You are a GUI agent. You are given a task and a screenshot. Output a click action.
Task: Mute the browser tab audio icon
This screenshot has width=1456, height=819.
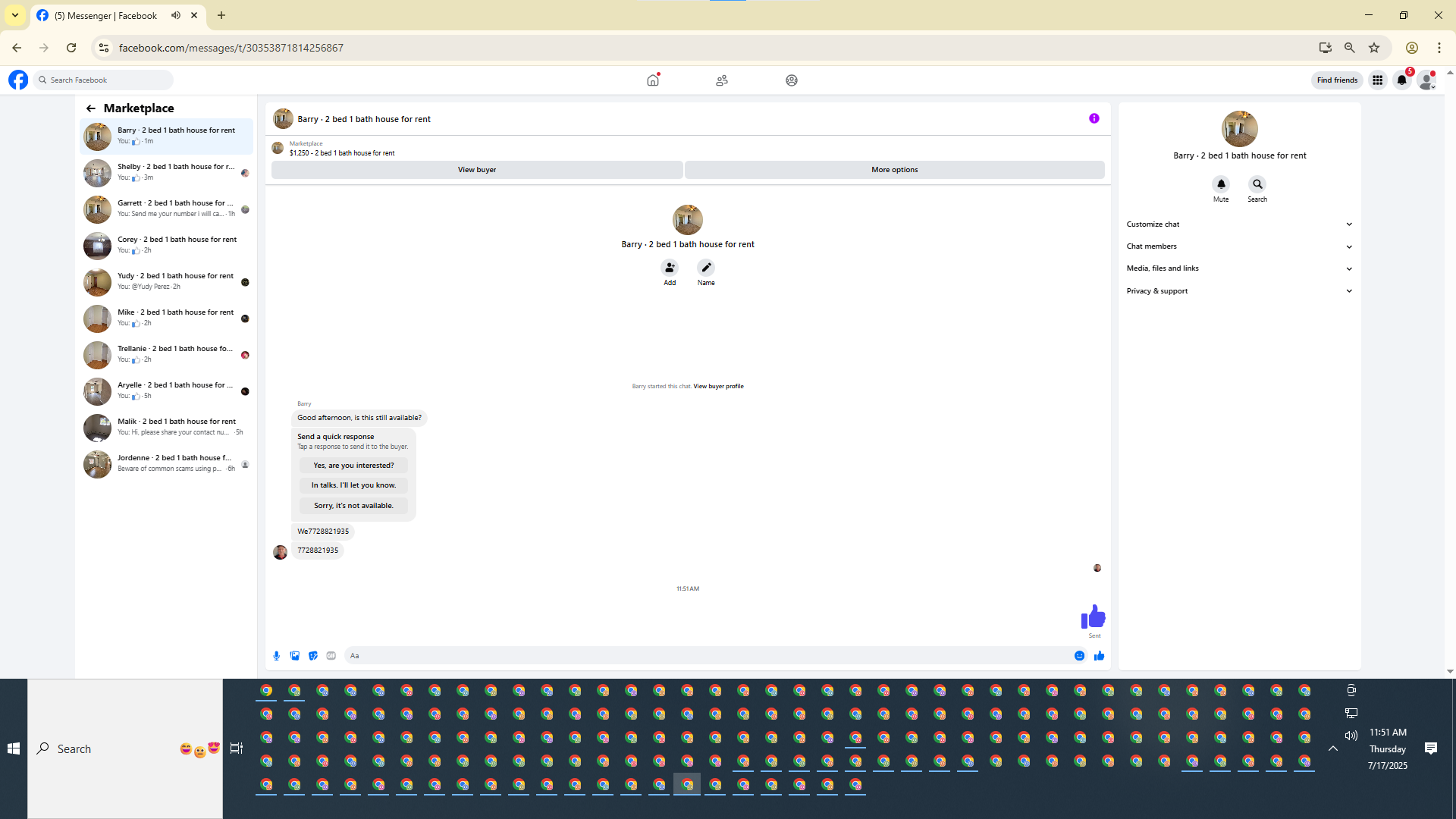click(176, 15)
